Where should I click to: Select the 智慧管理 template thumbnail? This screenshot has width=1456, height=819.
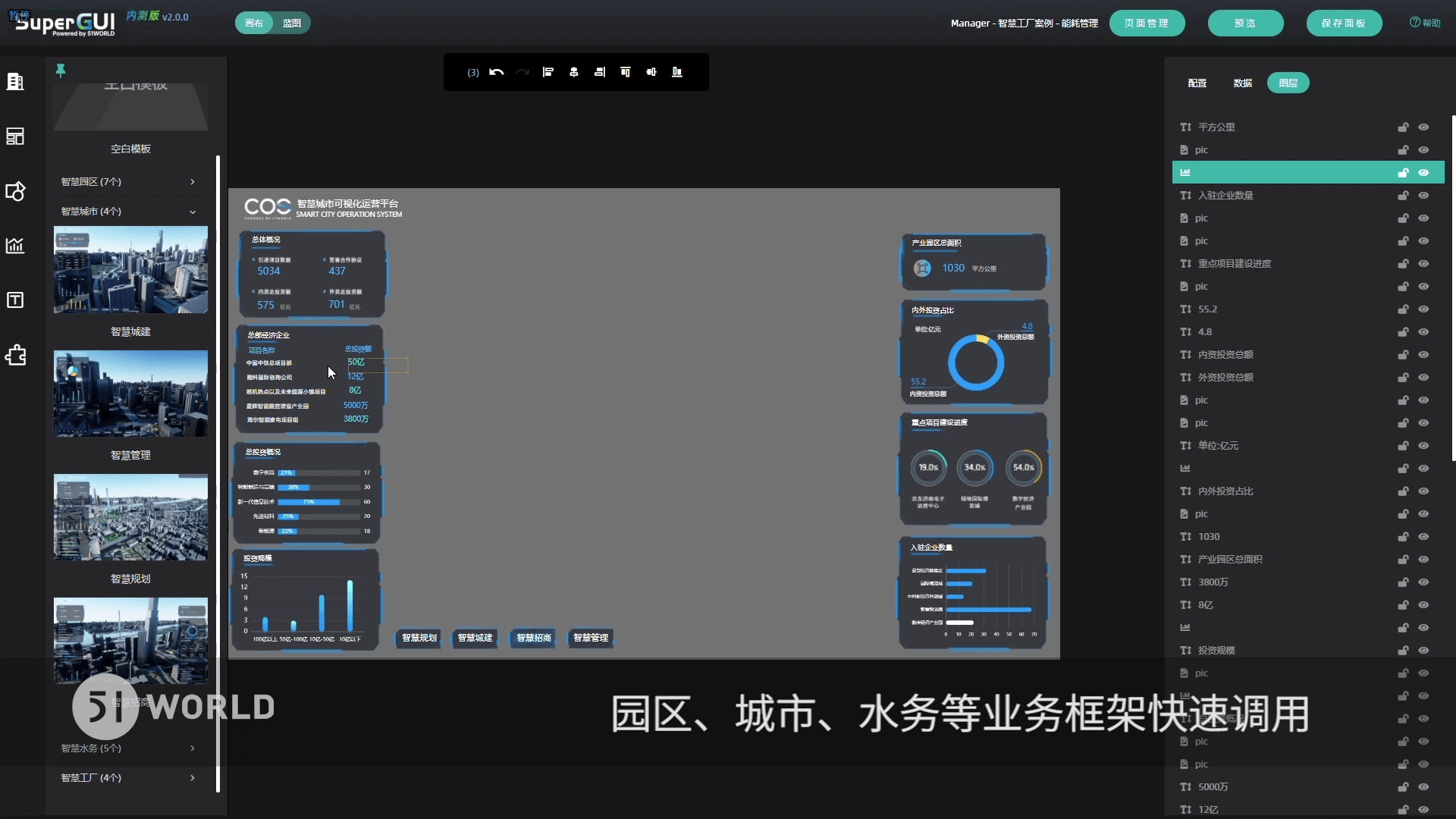coord(130,394)
